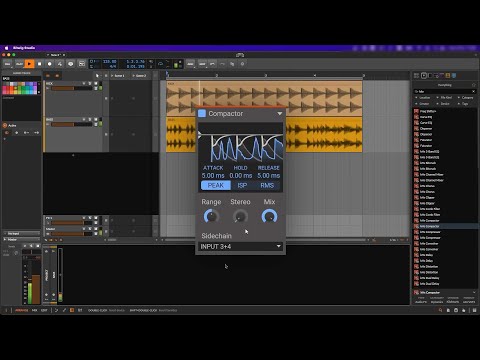Click the mixer panel icon in footer

(x=80, y=310)
